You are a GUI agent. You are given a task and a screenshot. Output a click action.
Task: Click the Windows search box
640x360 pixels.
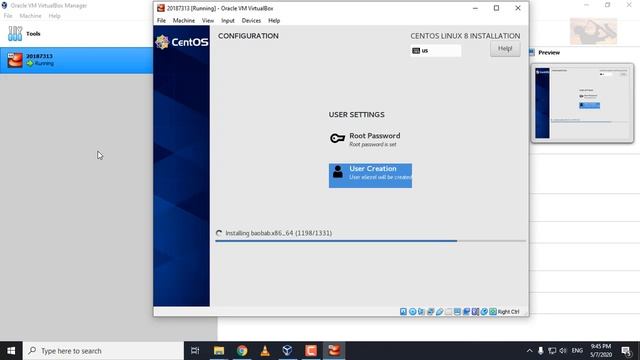coord(104,351)
